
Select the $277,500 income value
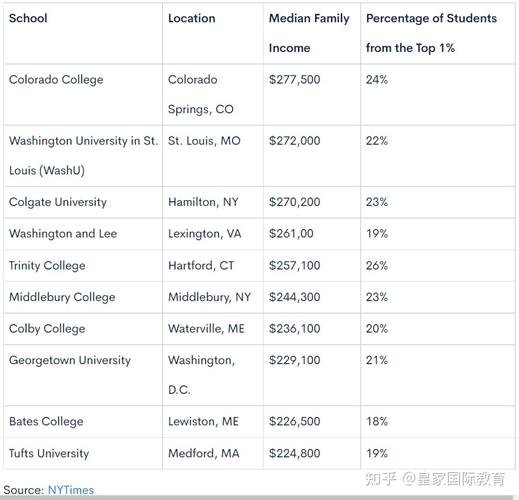point(294,80)
